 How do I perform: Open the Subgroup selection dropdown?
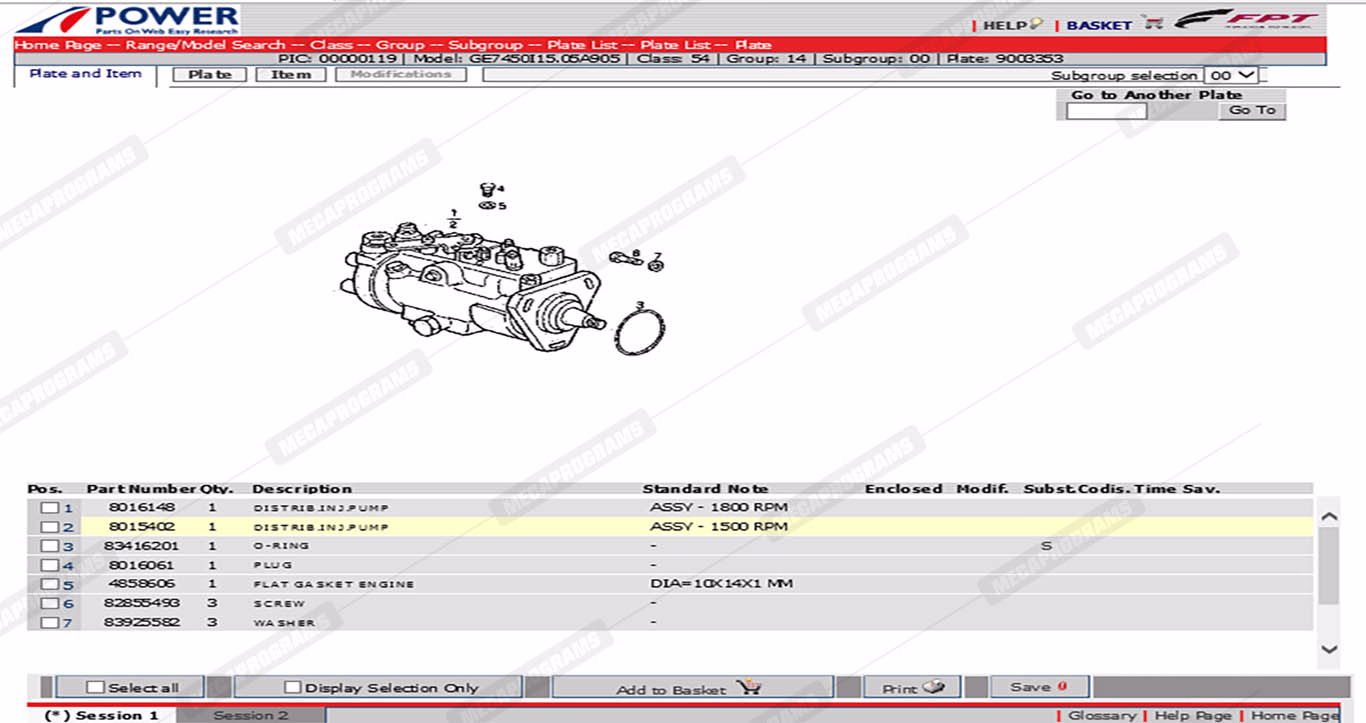(x=1232, y=75)
